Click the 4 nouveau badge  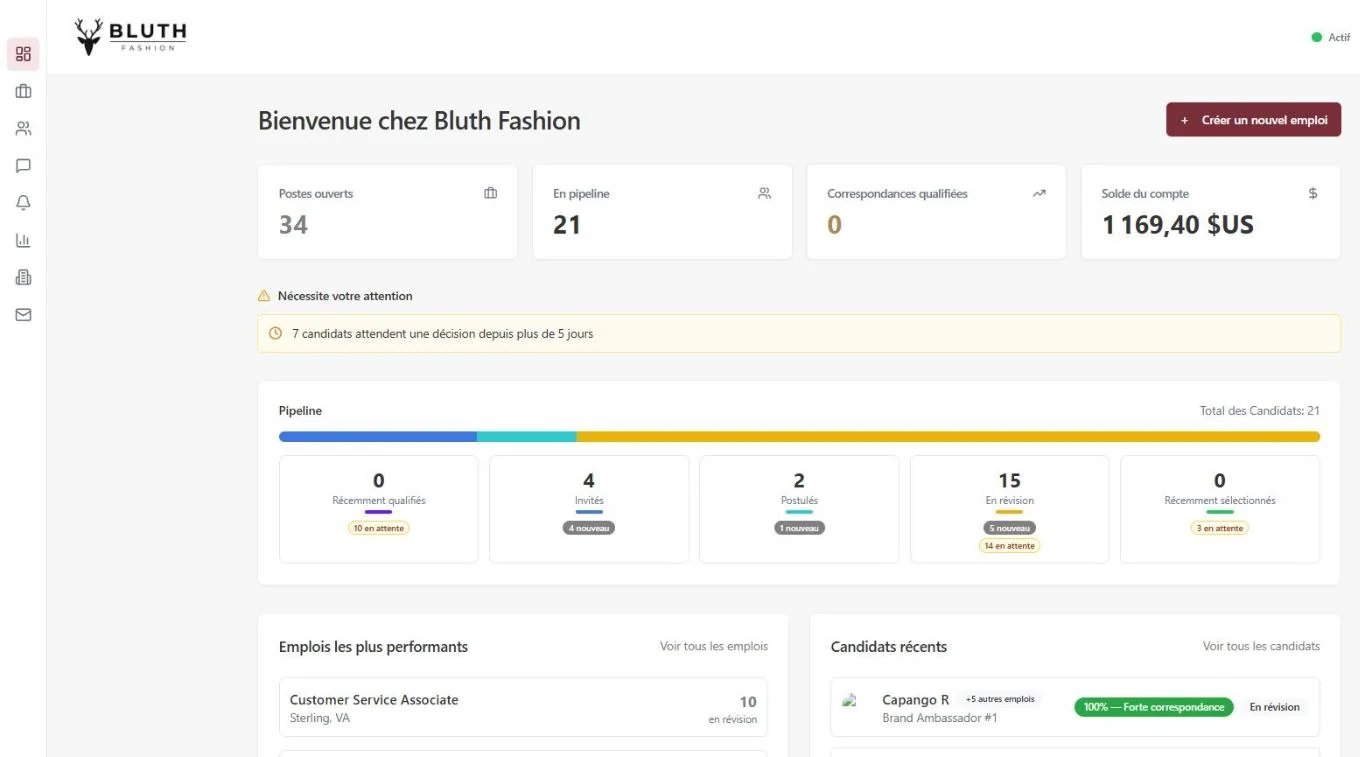pos(589,528)
